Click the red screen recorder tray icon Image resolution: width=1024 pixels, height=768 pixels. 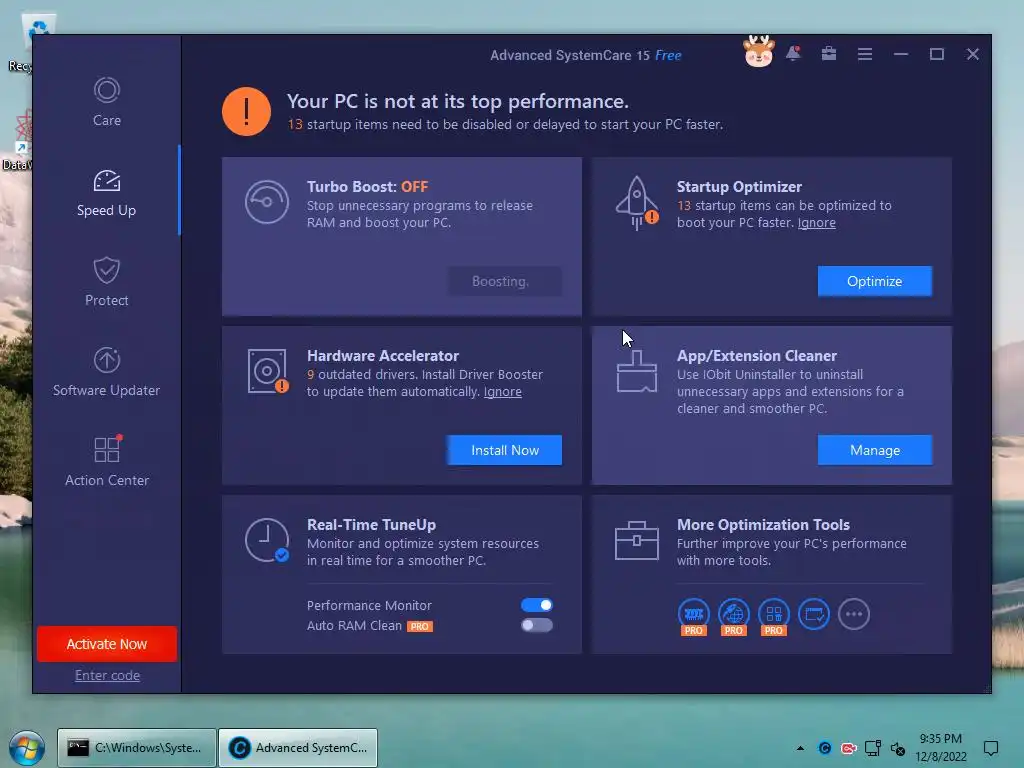point(848,748)
